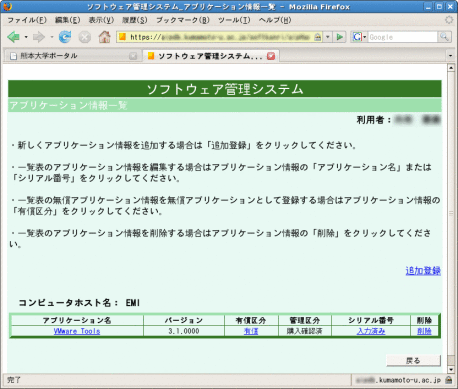The height and width of the screenshot is (389, 458).
Task: Click the コンピュータホスト名 EMI label
Action: (x=79, y=303)
